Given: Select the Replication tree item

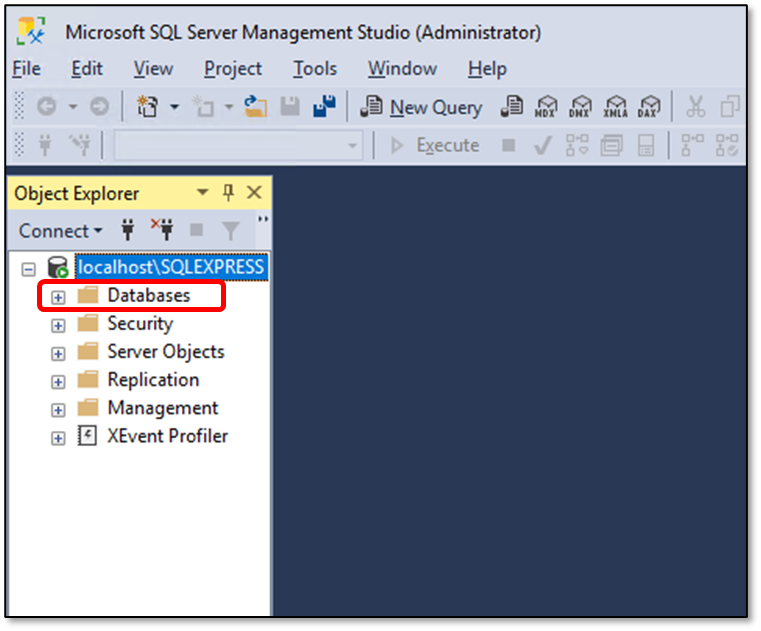Looking at the screenshot, I should coord(153,380).
